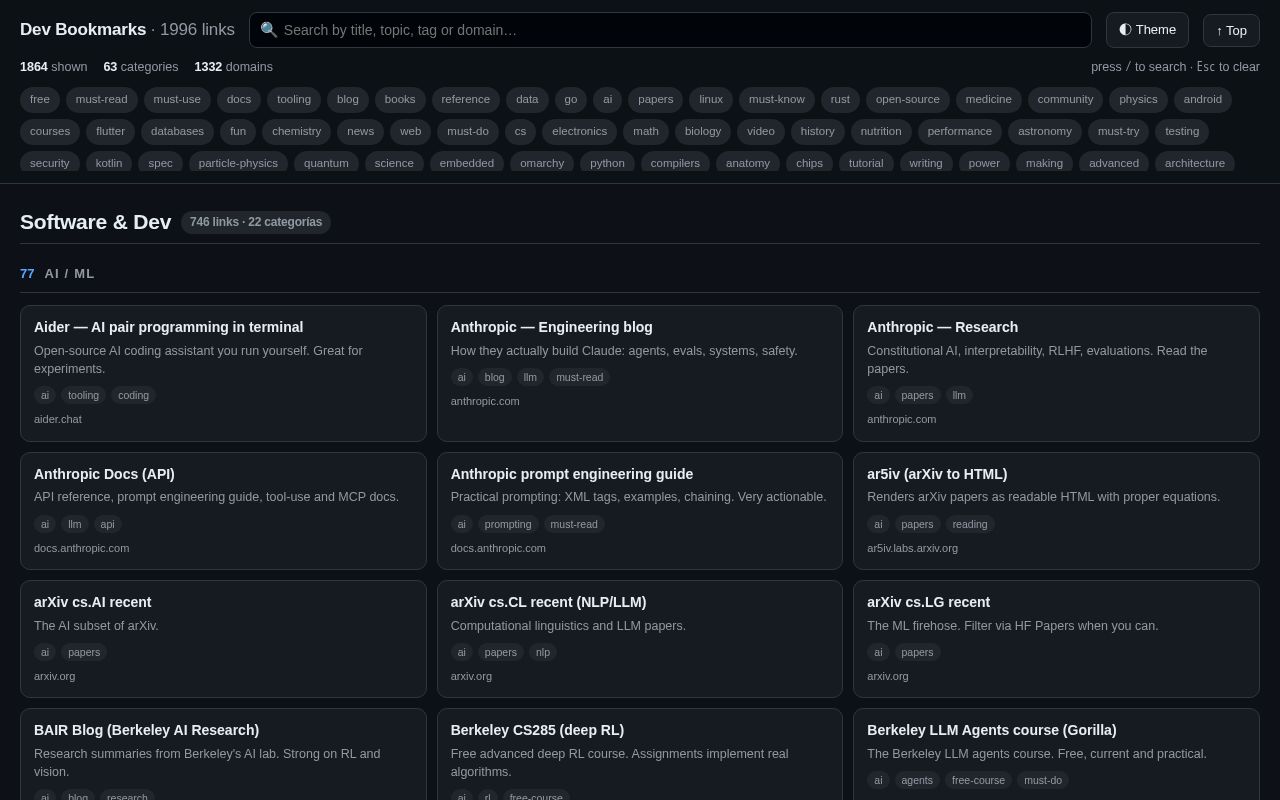Viewport: 1280px width, 800px height.
Task: Click the 'nlp' tag on arXiv cs.CL card
Action: tap(543, 652)
